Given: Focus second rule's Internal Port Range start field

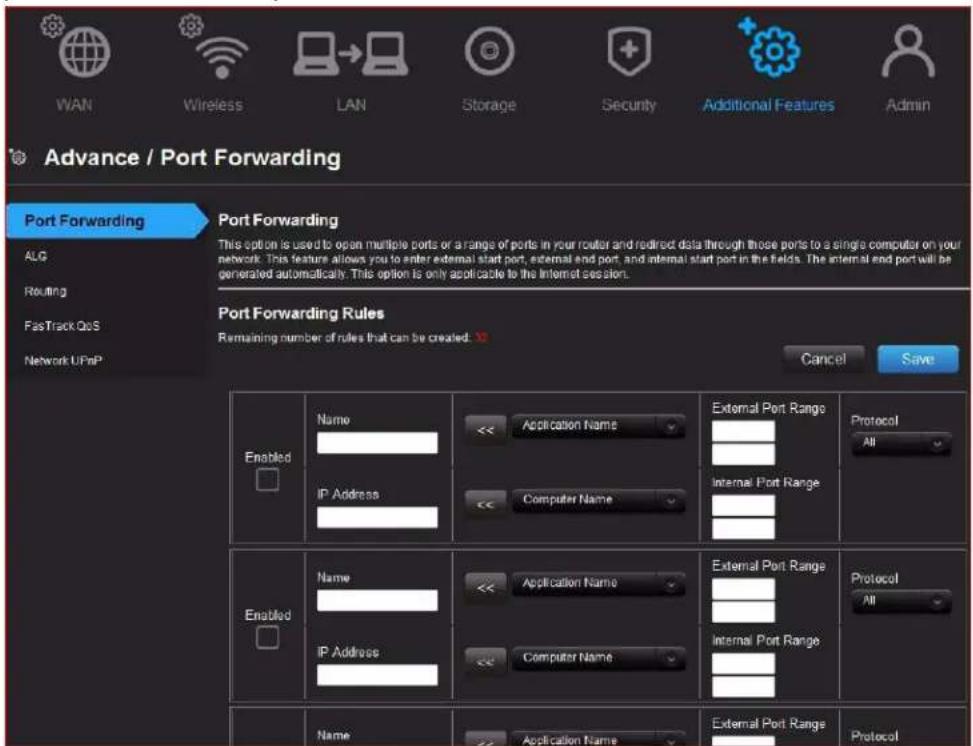Looking at the screenshot, I should (x=743, y=663).
